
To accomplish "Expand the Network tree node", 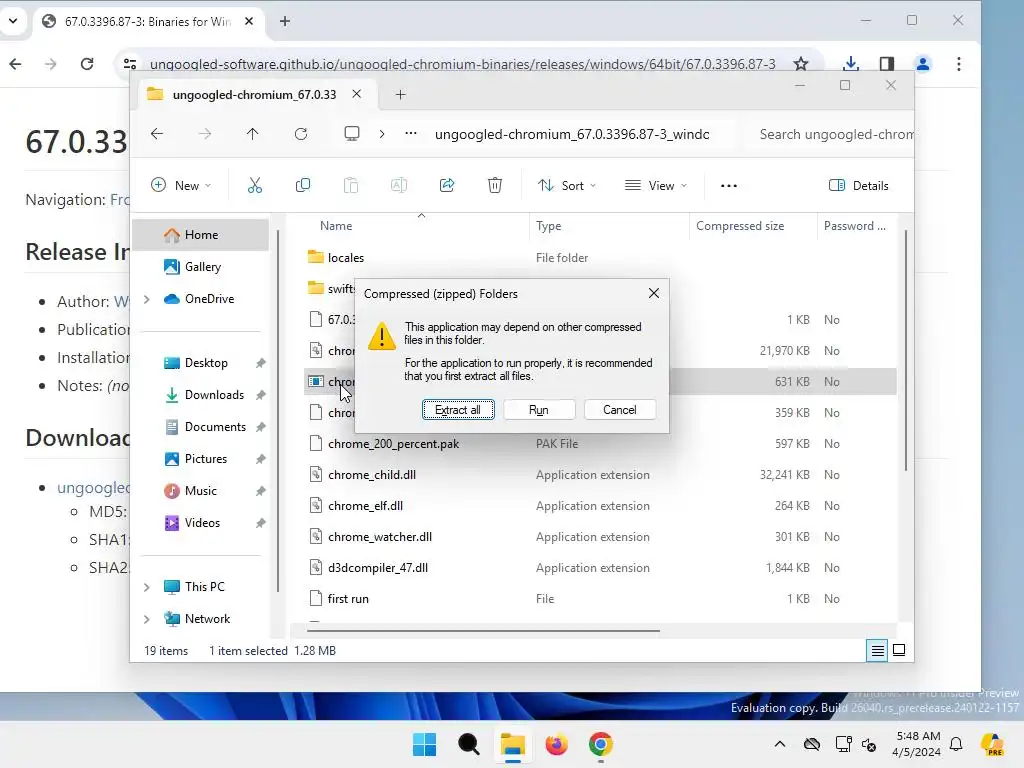I will 147,619.
